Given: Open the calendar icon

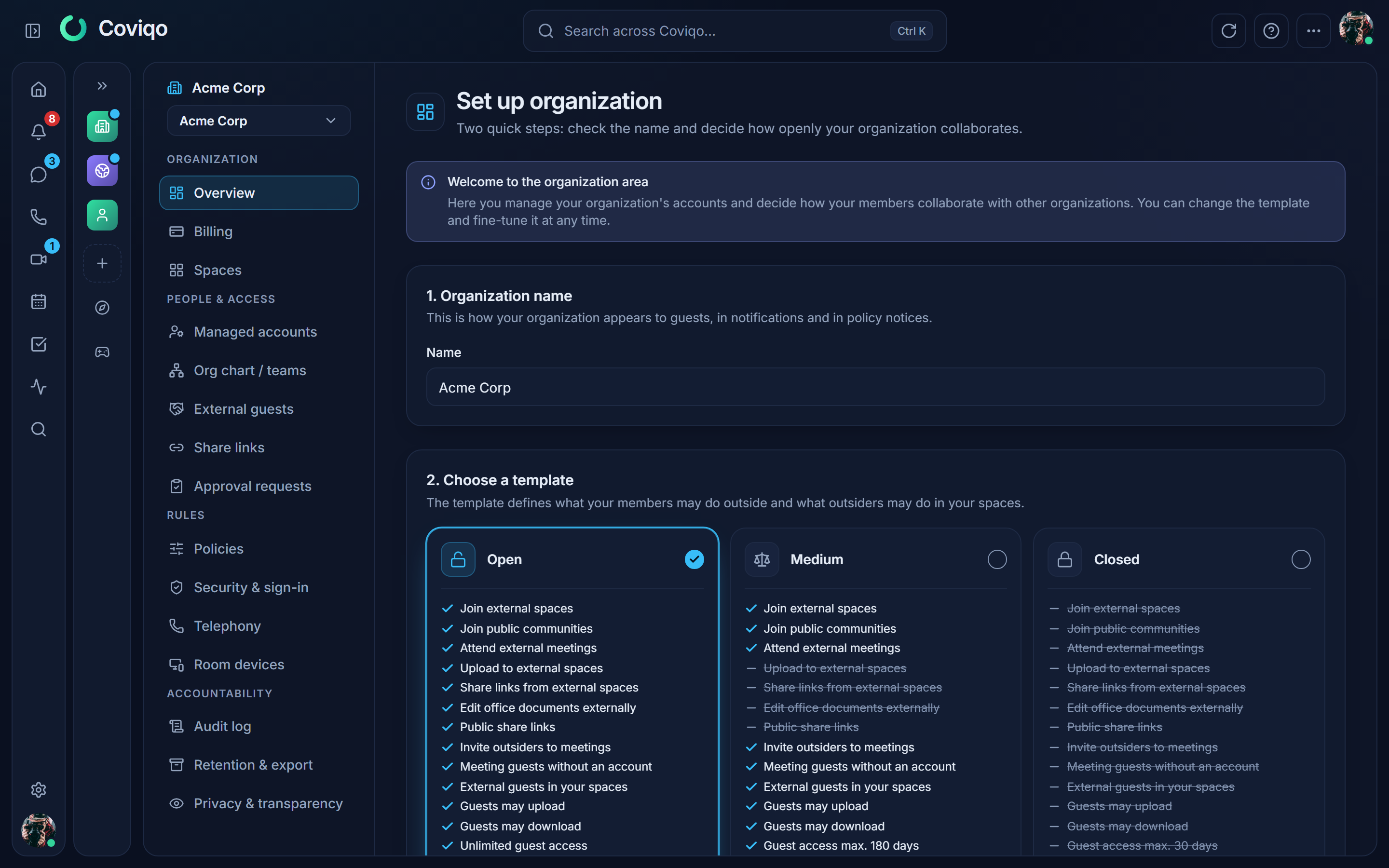Looking at the screenshot, I should click(x=39, y=302).
